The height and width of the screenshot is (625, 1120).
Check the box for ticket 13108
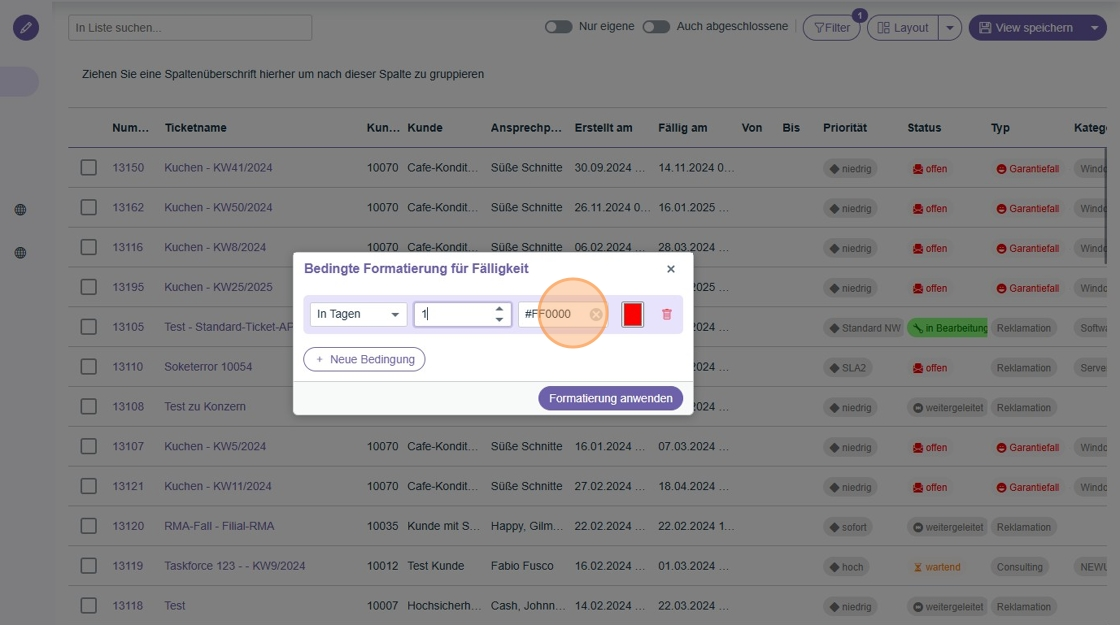click(x=89, y=406)
